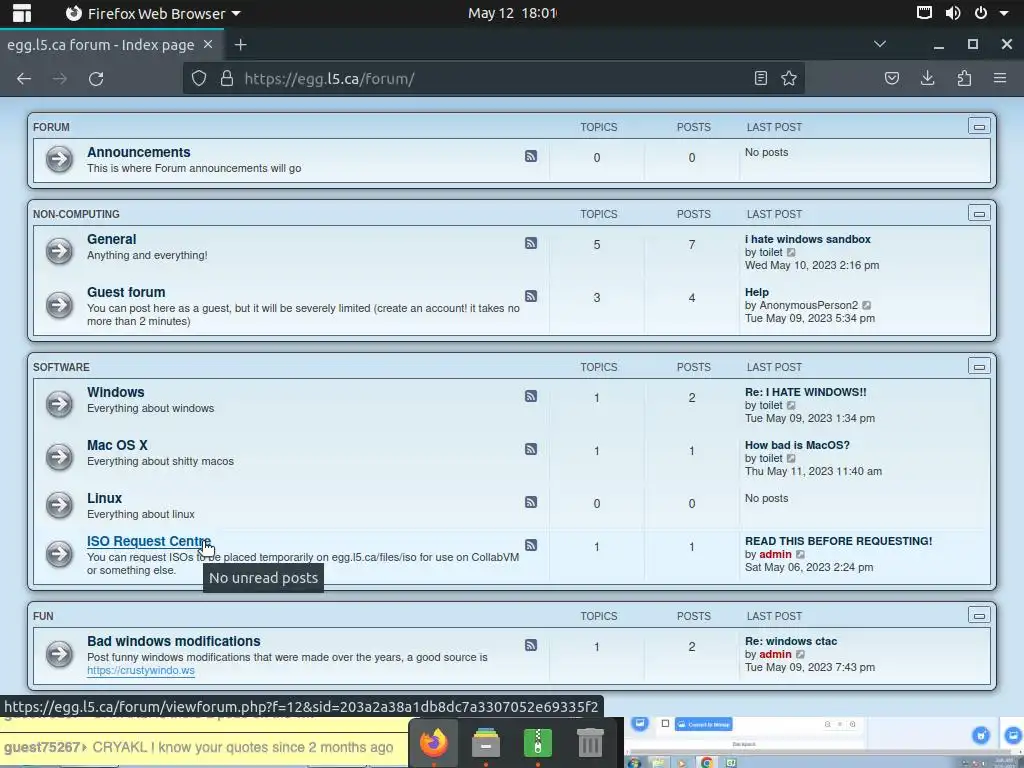1024x768 pixels.
Task: Click the General forum status arrow icon
Action: pyautogui.click(x=59, y=251)
